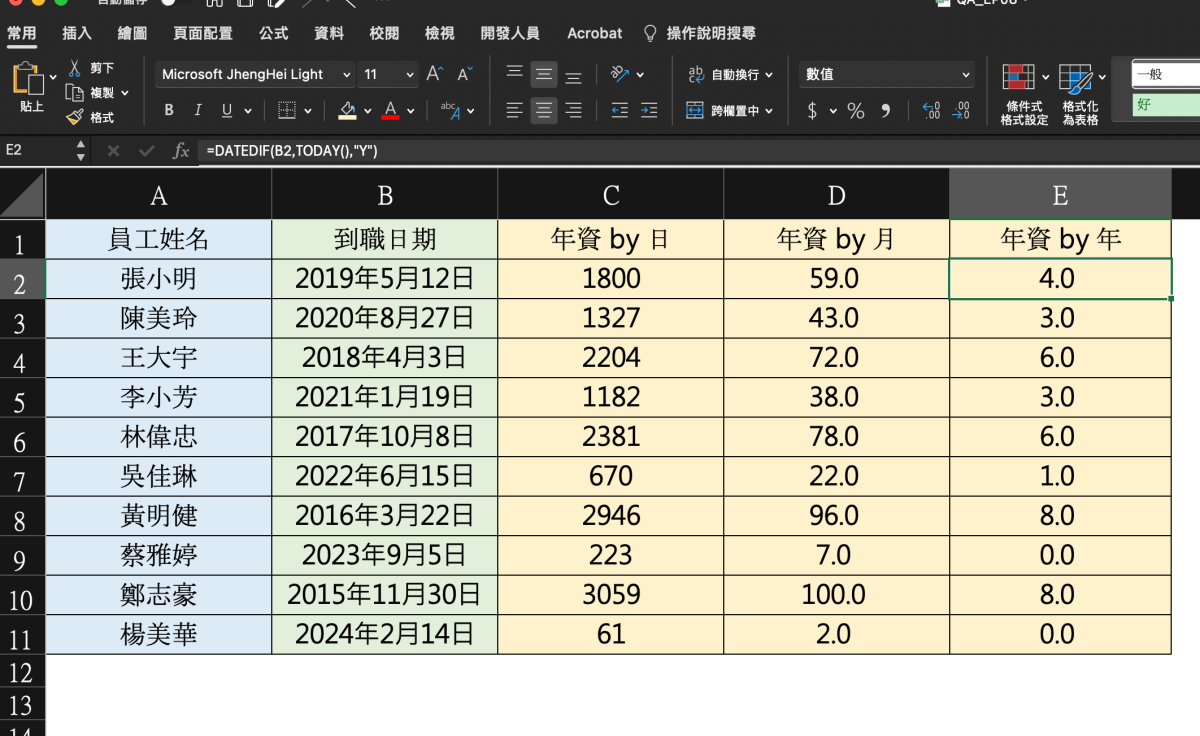Screen dimensions: 1200x736
Task: Click the Merge & Center (跨欄置中) button
Action: pyautogui.click(x=731, y=111)
